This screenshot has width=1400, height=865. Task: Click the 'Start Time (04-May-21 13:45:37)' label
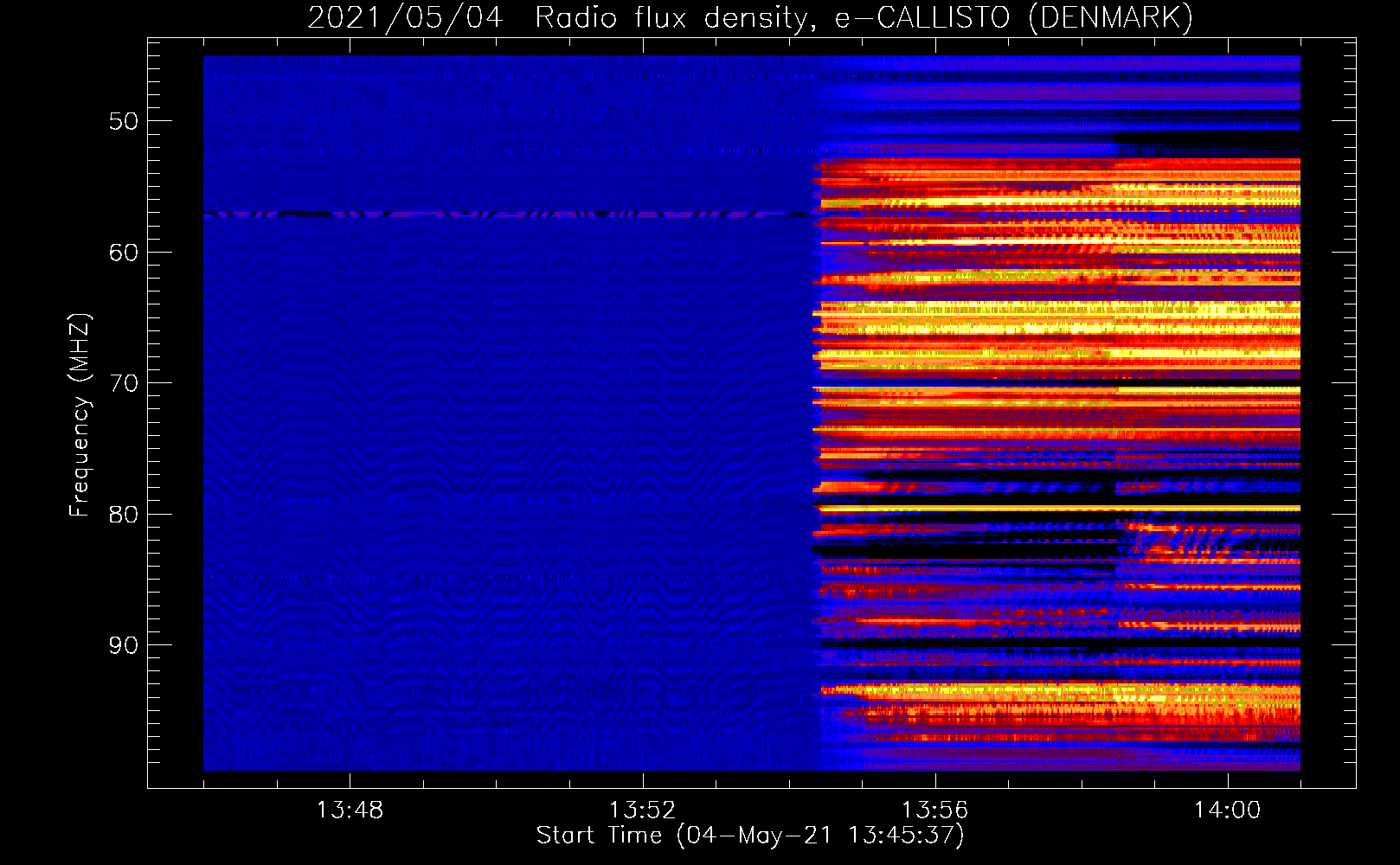coord(750,836)
